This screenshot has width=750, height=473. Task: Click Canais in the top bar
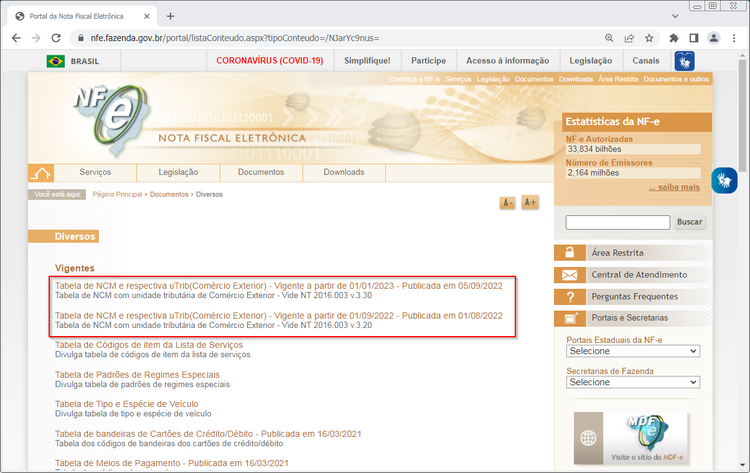[x=646, y=61]
